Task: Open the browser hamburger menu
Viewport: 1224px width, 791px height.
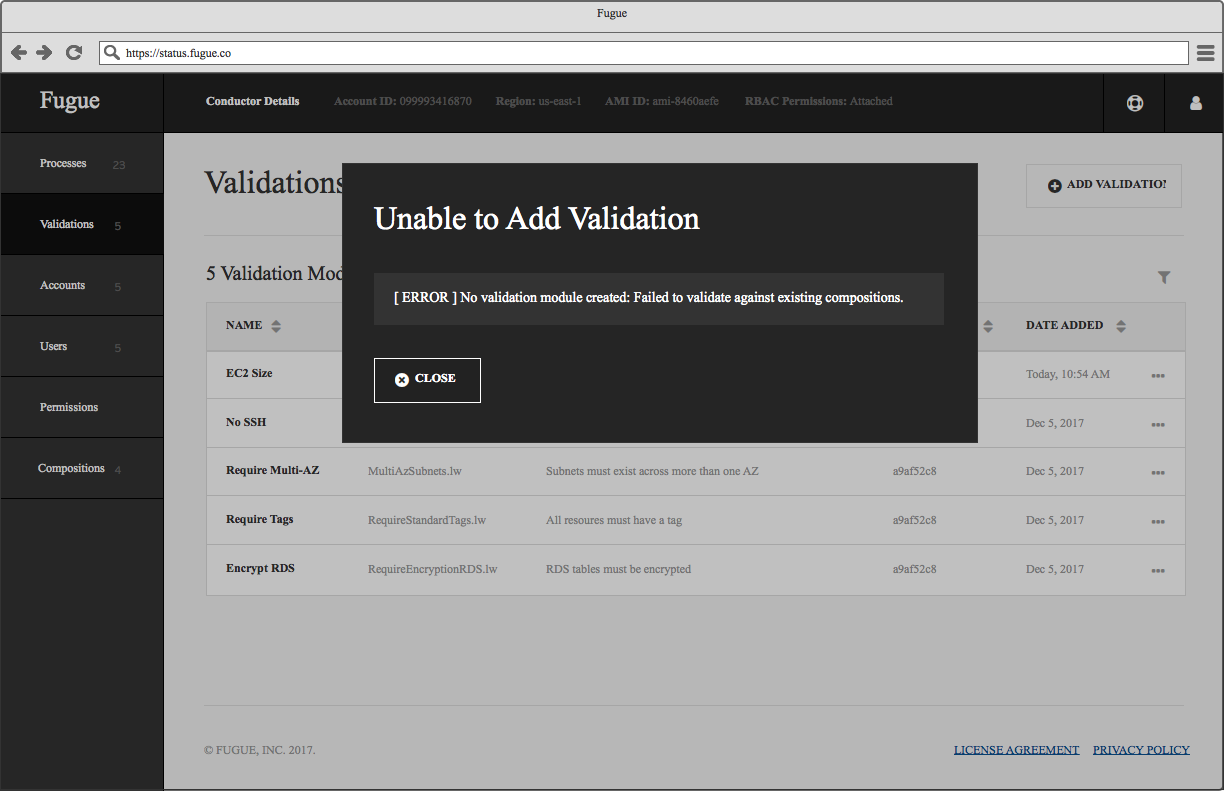Action: tap(1205, 52)
